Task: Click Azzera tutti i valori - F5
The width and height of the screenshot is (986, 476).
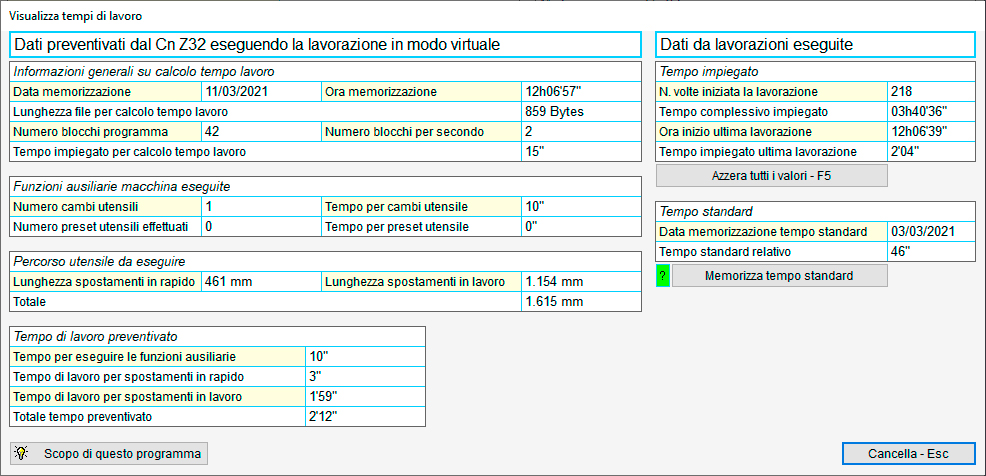Action: coord(772,176)
